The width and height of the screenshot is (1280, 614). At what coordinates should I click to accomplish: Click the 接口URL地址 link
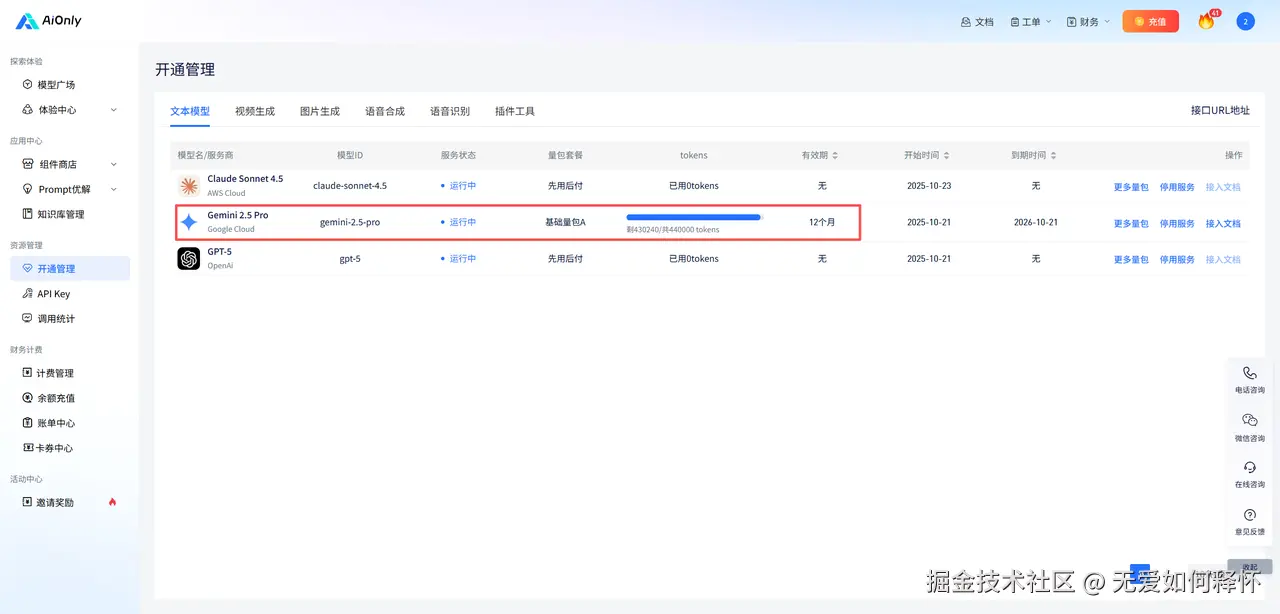coord(1220,110)
